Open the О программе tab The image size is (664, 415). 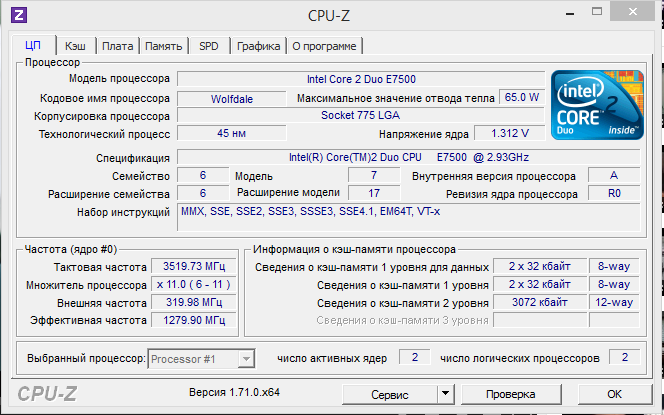[x=324, y=46]
